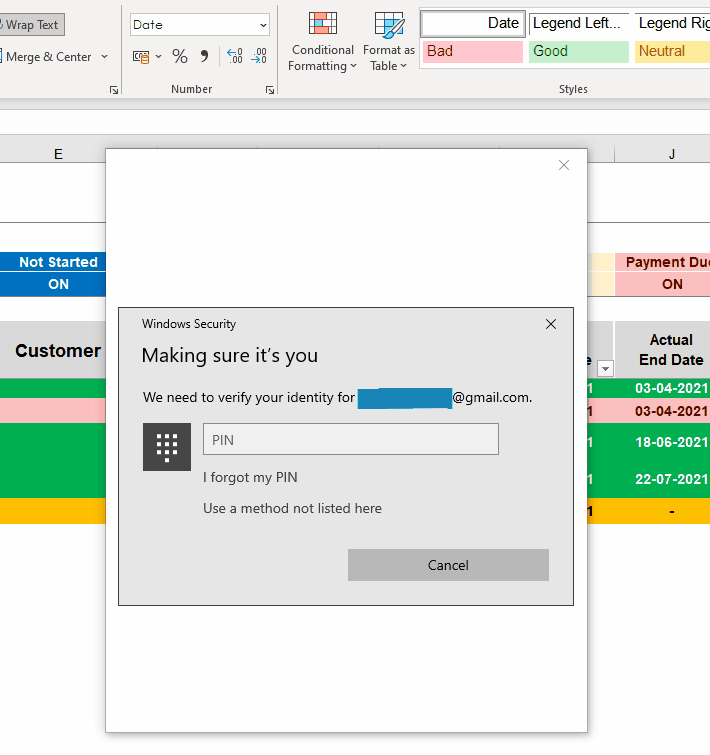Image resolution: width=710 pixels, height=755 pixels.
Task: Click the PIN input field
Action: tap(350, 439)
